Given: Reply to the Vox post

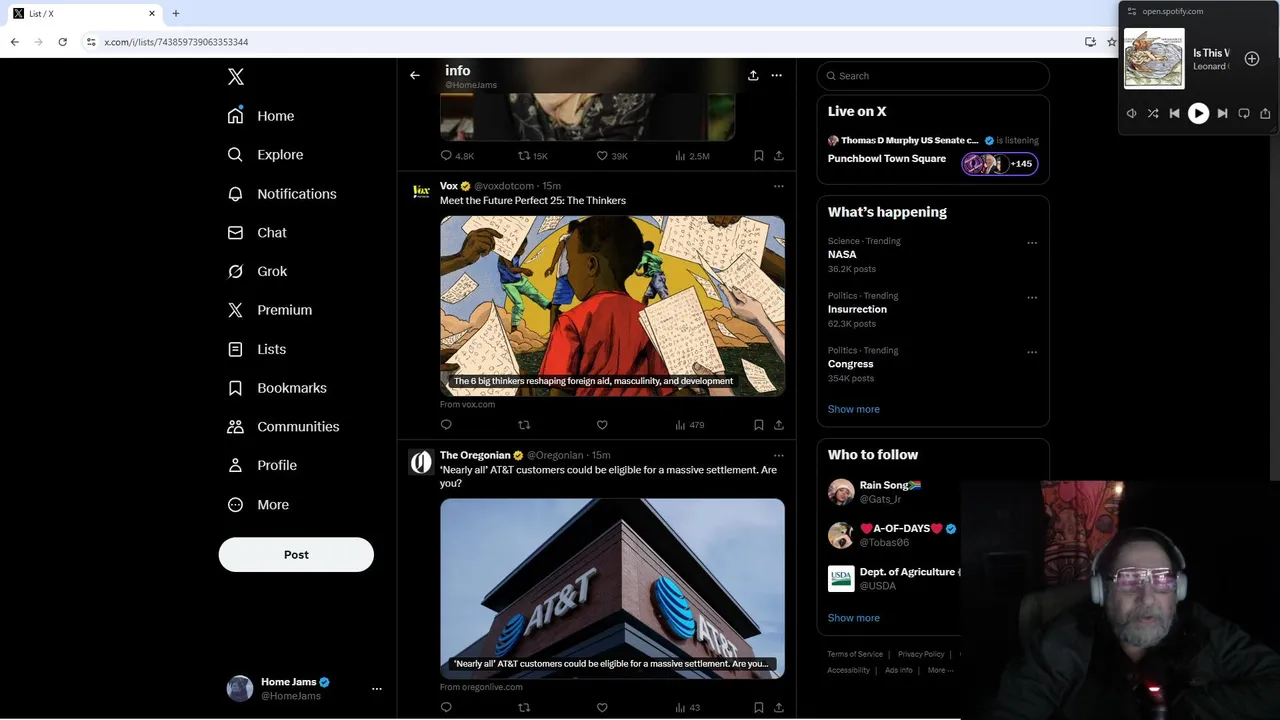Looking at the screenshot, I should 446,425.
